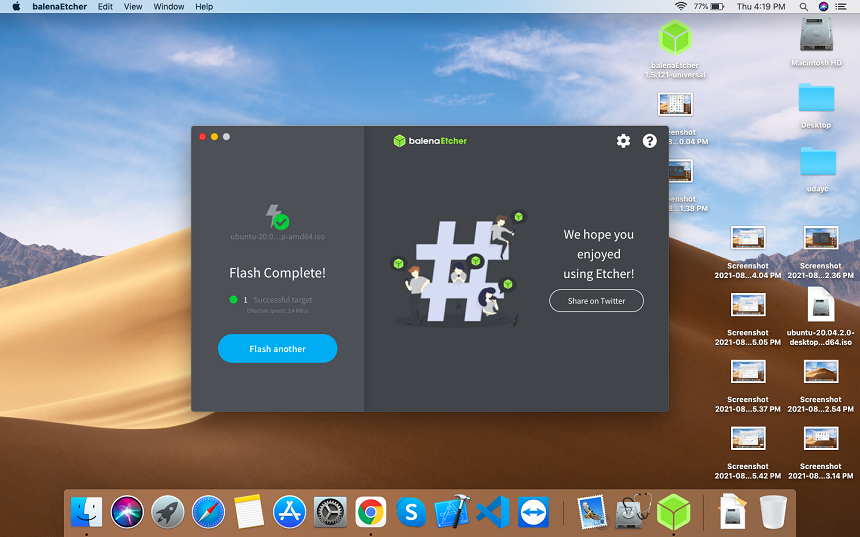Open Visual Studio Code from the Dock
Viewport: 860px width, 537px height.
493,512
